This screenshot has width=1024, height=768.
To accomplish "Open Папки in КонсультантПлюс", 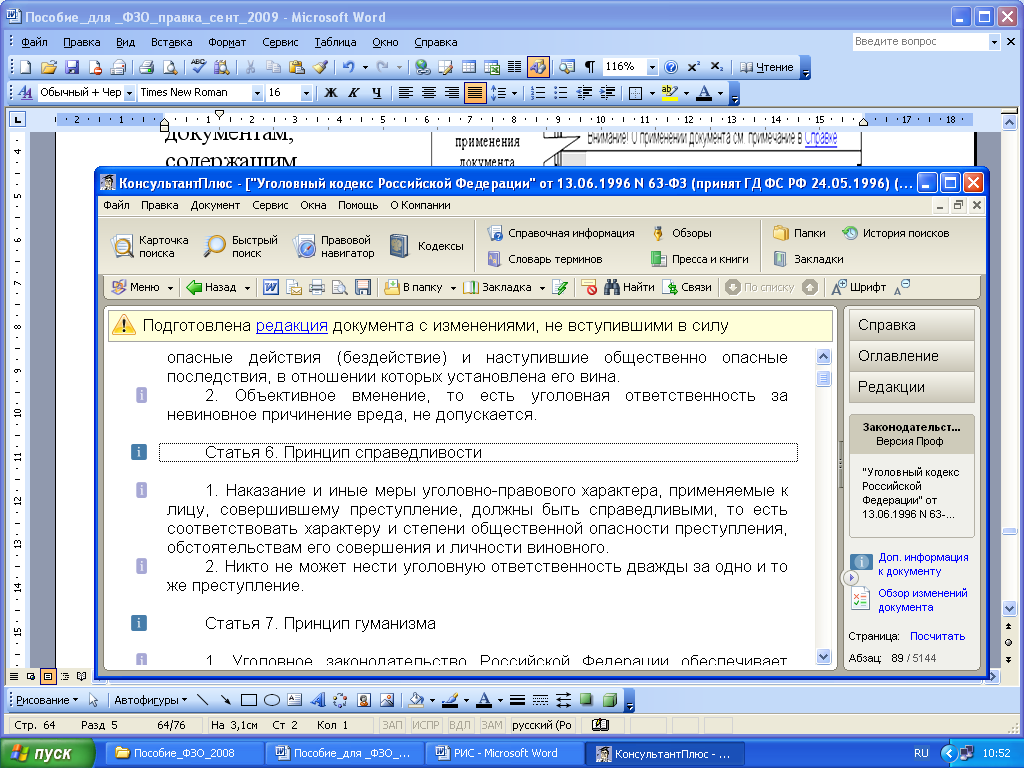I will (799, 233).
